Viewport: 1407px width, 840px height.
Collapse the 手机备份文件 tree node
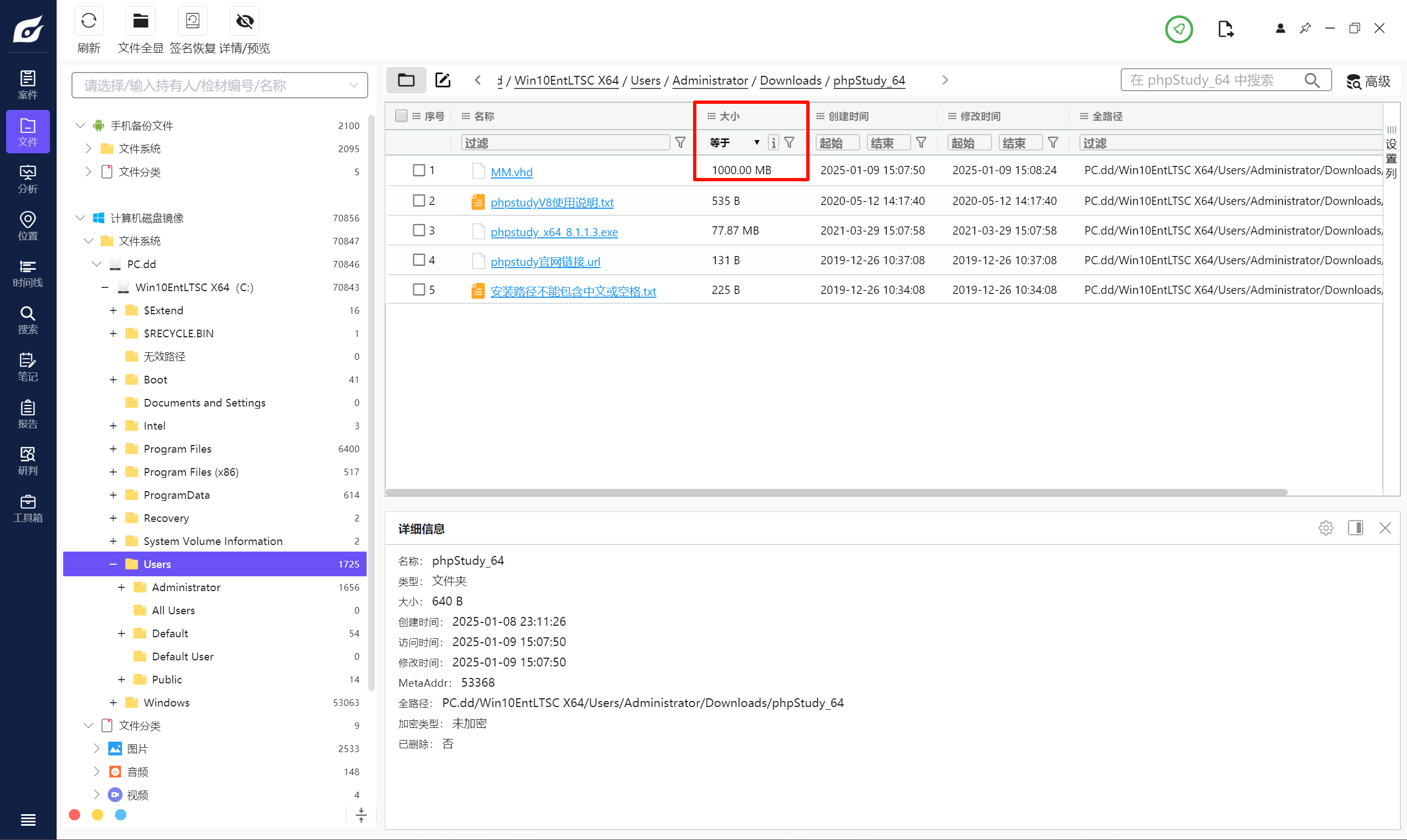(80, 126)
